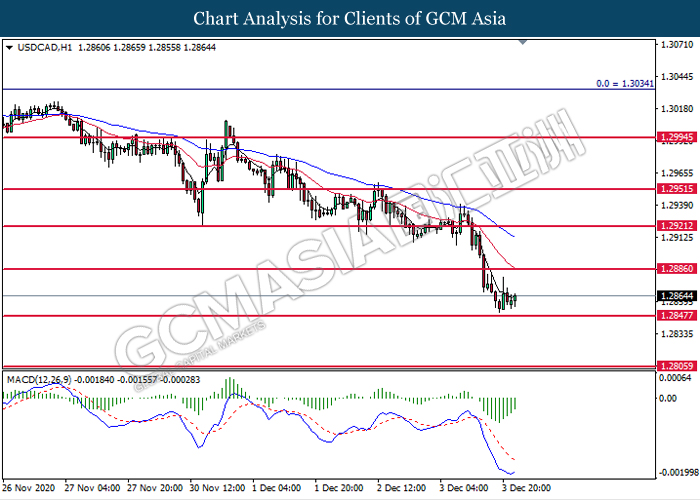Viewport: 700px width, 500px height.
Task: Click the 1 Dec 04:00 time label
Action: 276,488
